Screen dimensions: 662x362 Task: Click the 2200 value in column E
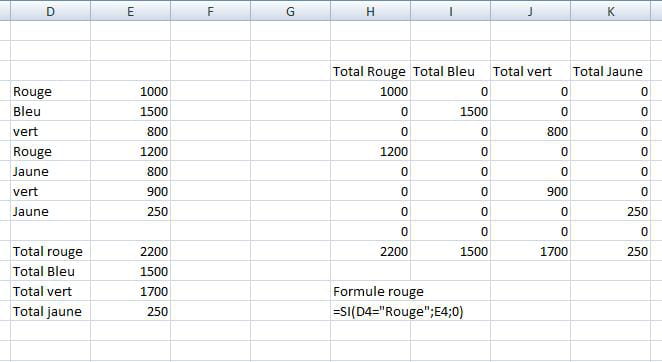pyautogui.click(x=130, y=251)
